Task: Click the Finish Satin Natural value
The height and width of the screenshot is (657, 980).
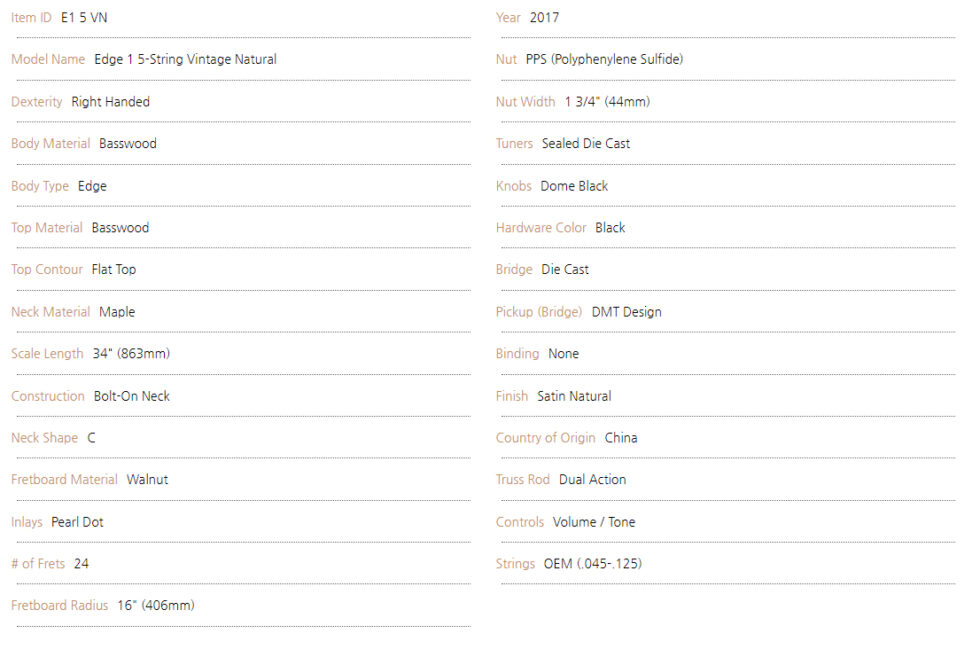Action: (x=574, y=396)
